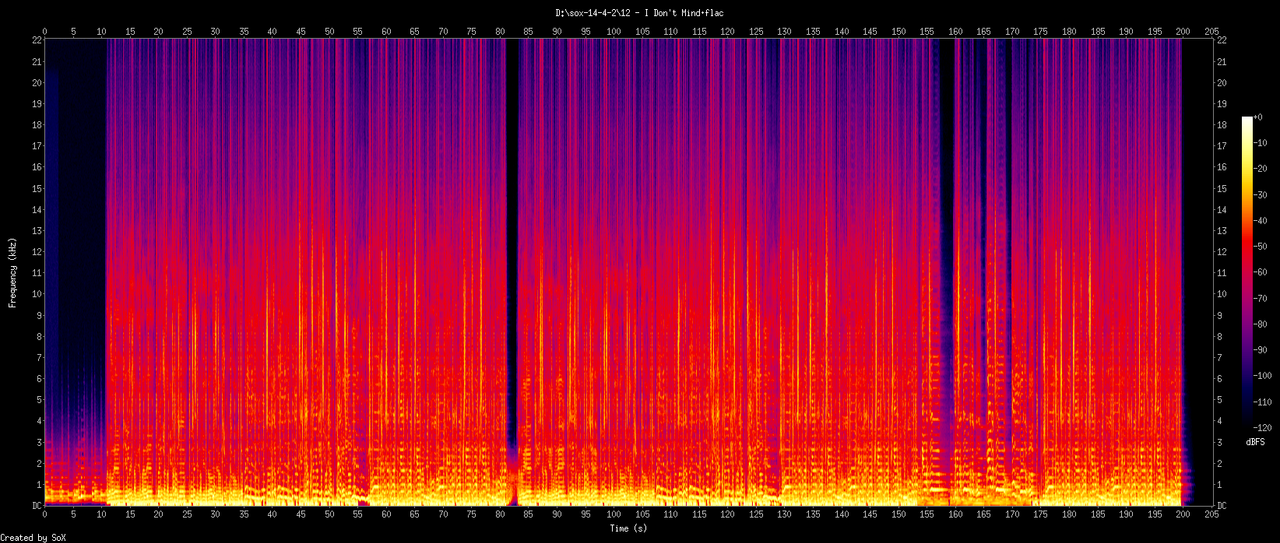Click '150' on the top time axis

(899, 31)
